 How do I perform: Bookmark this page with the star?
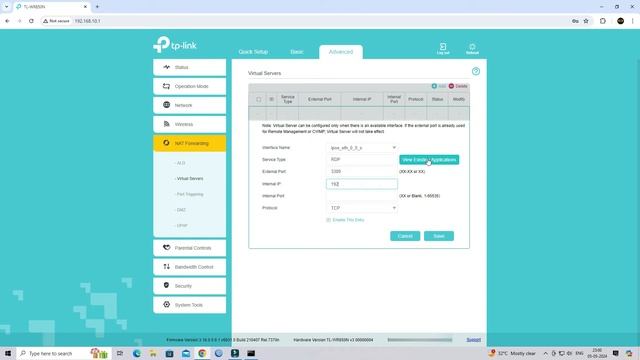point(586,21)
